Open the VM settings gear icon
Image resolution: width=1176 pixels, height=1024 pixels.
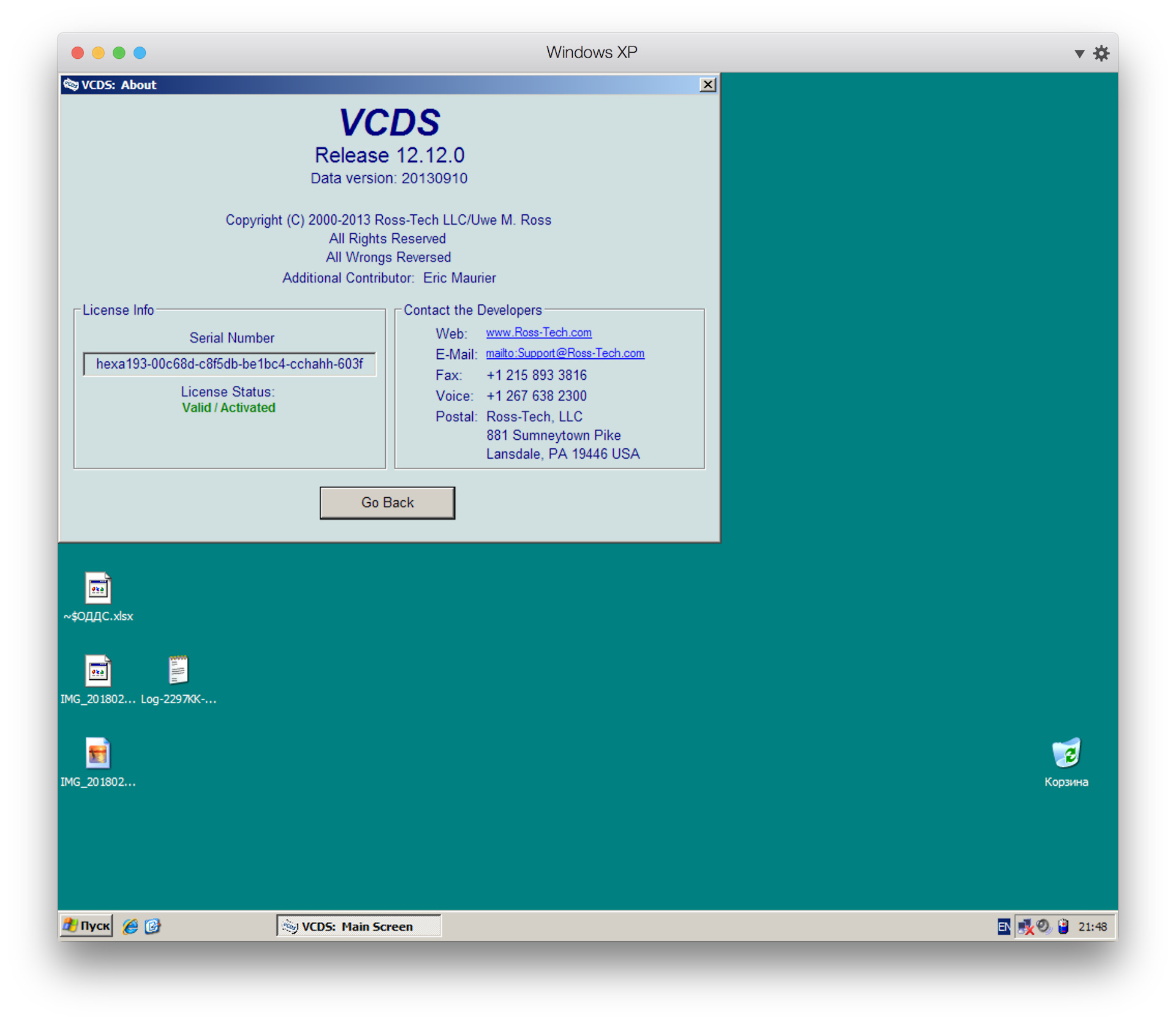1101,53
